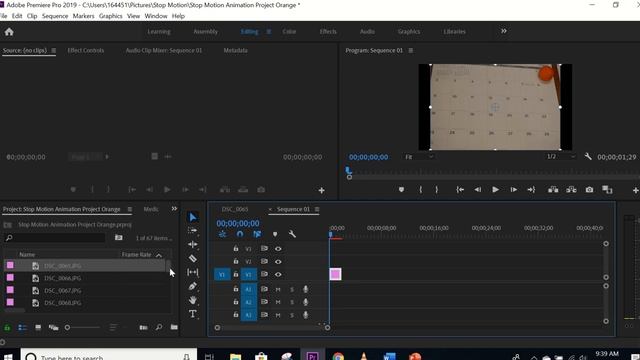This screenshot has width=640, height=360.
Task: Enable voice-over record on track A3
Action: tap(305, 315)
